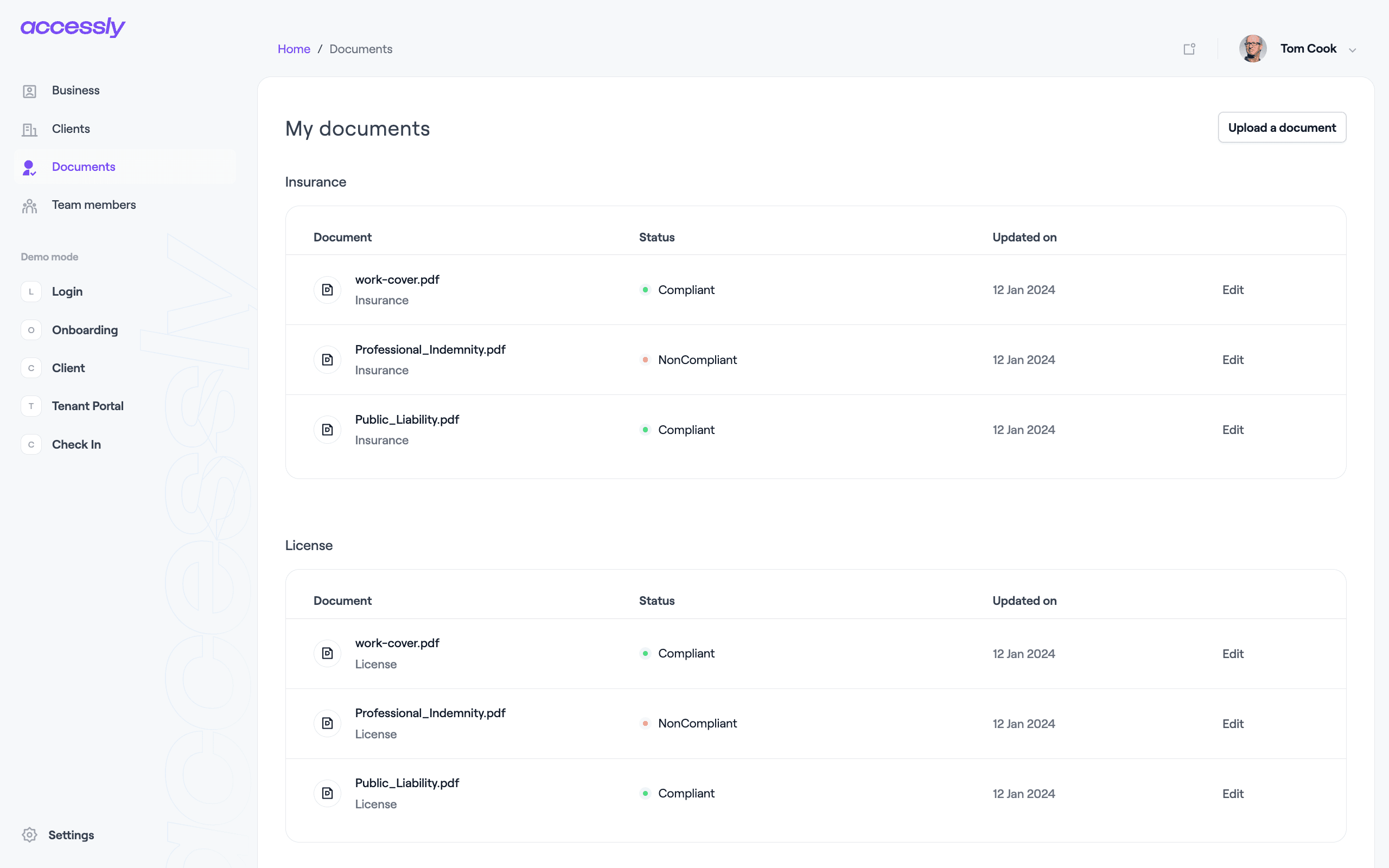
Task: Click the file icon for Insurance Professional_Indemnity.pdf
Action: 327,360
